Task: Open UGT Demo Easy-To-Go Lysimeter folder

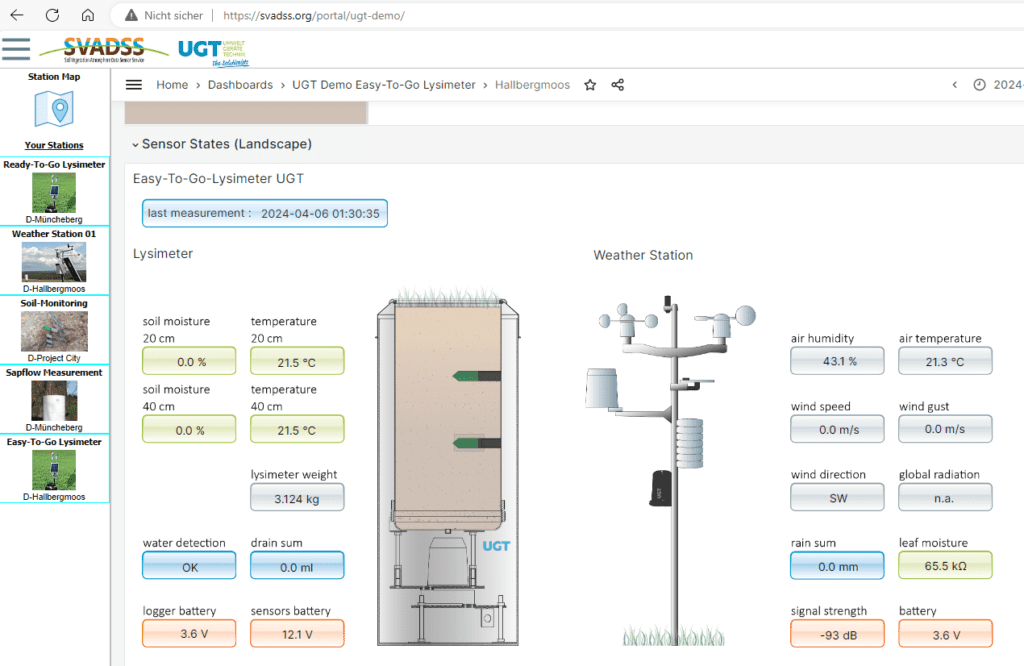Action: click(x=384, y=85)
